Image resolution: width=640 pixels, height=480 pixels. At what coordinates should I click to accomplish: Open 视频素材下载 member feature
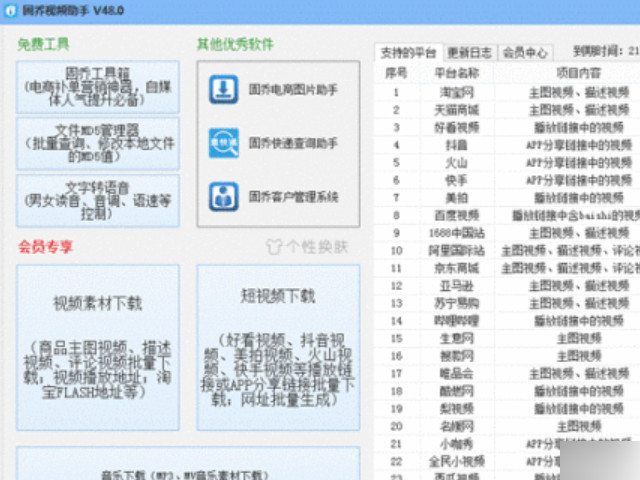click(x=98, y=347)
